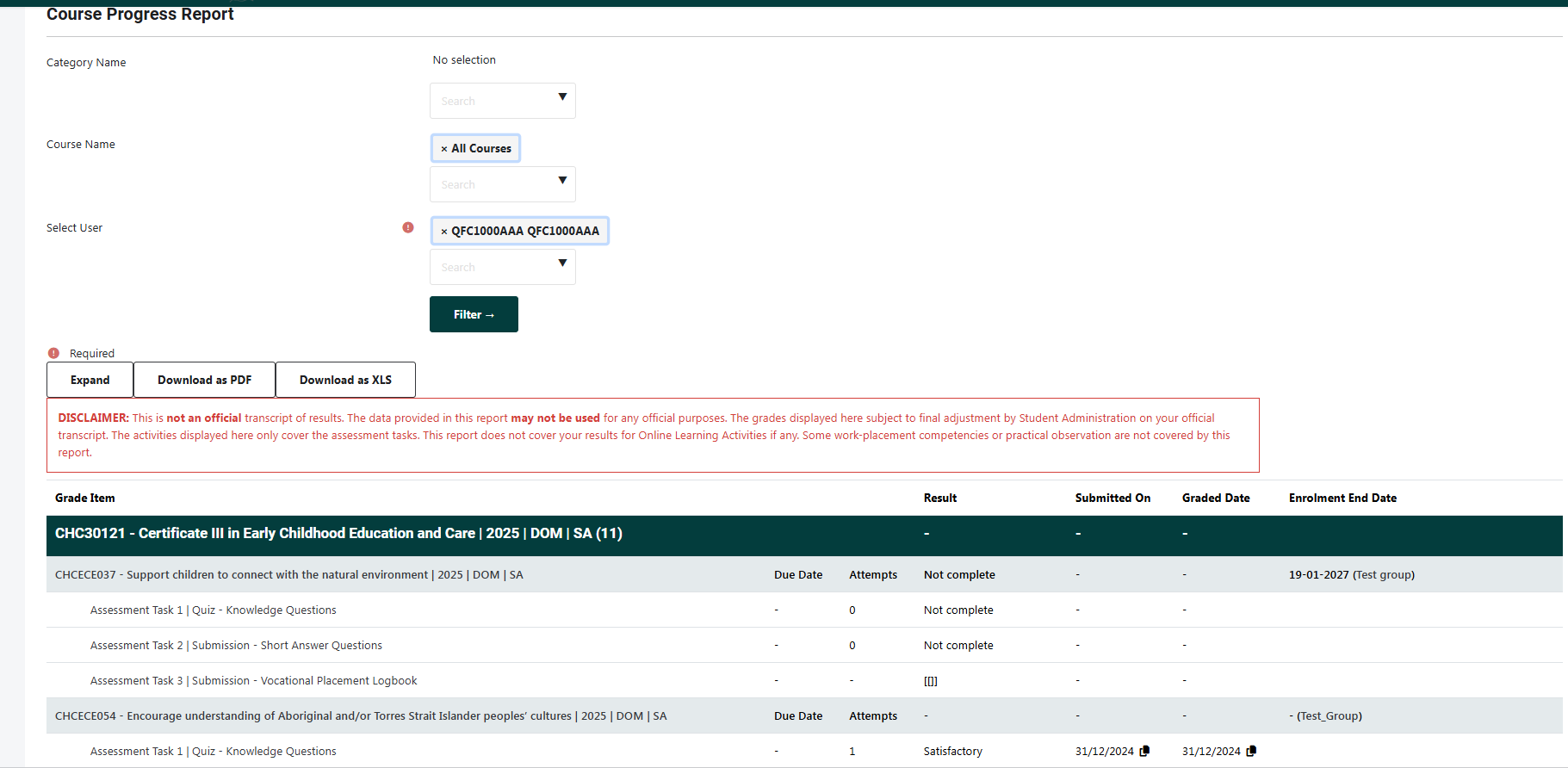
Task: Click required alert icon next to Select User
Action: click(x=408, y=227)
